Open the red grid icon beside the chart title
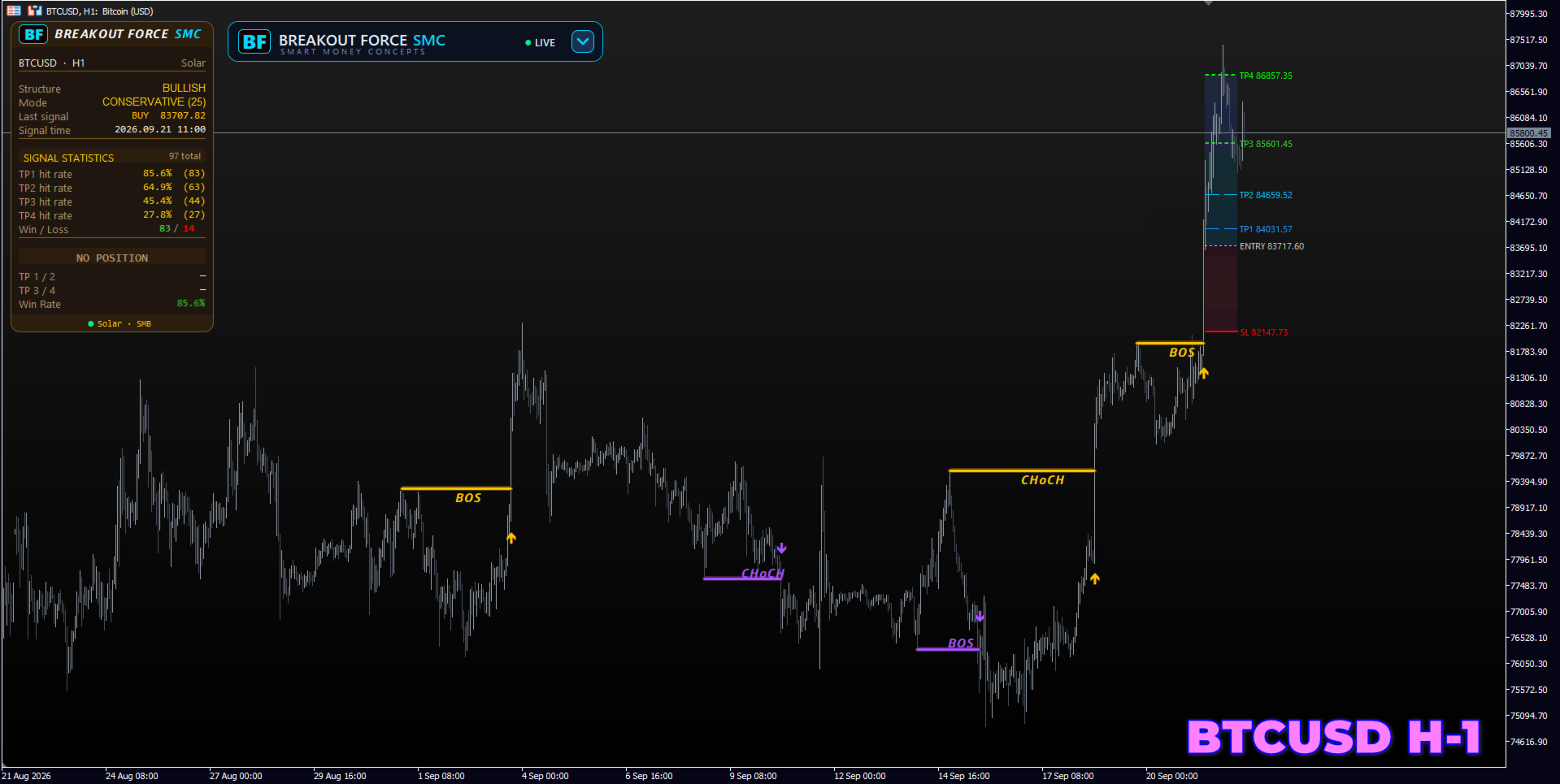 coord(14,11)
